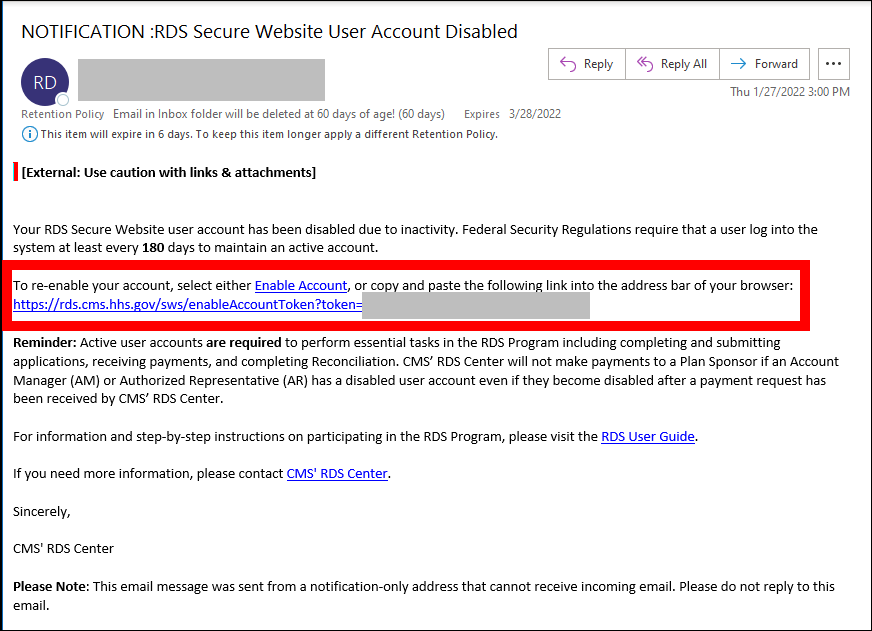Screen dimensions: 872x631
Task: Click the info icon beside expiry notice
Action: [29, 134]
